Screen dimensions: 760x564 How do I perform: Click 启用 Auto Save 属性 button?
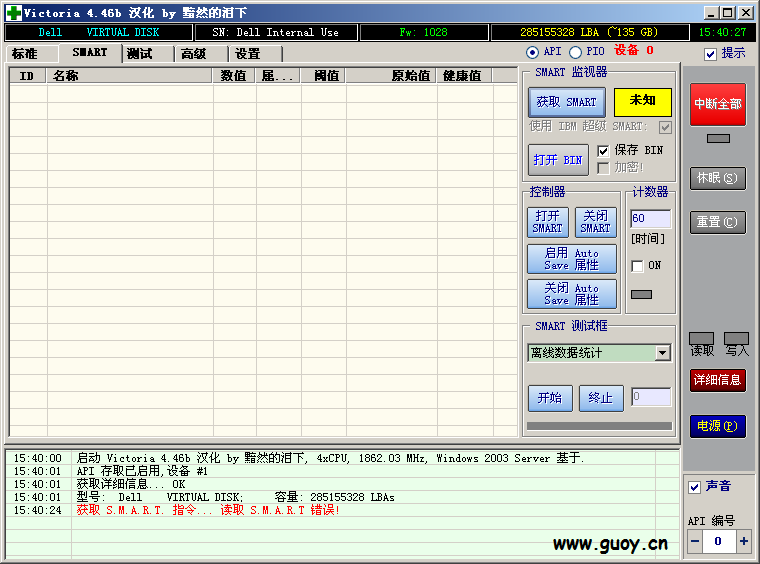[x=572, y=259]
